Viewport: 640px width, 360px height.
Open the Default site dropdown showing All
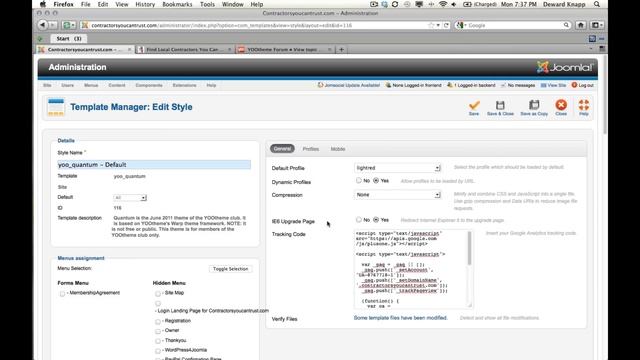pos(130,198)
